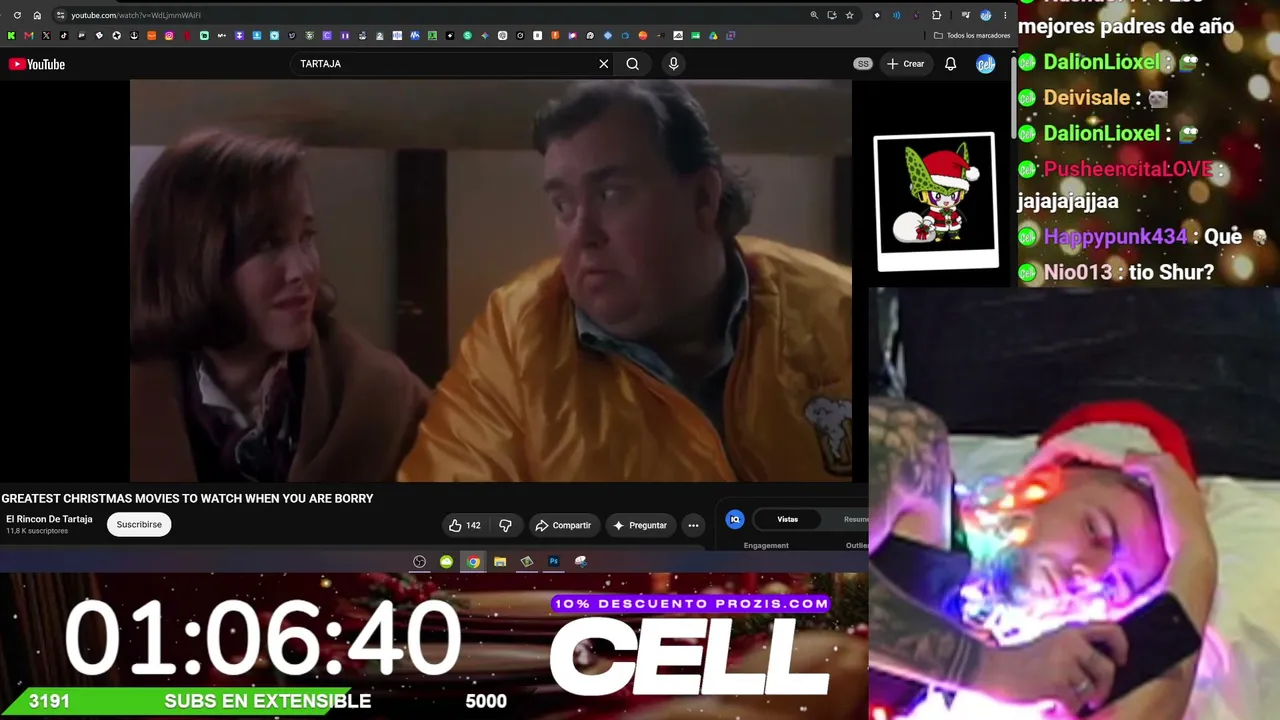The height and width of the screenshot is (720, 1280).
Task: Switch to Google Chrome in taskbar
Action: [x=473, y=562]
